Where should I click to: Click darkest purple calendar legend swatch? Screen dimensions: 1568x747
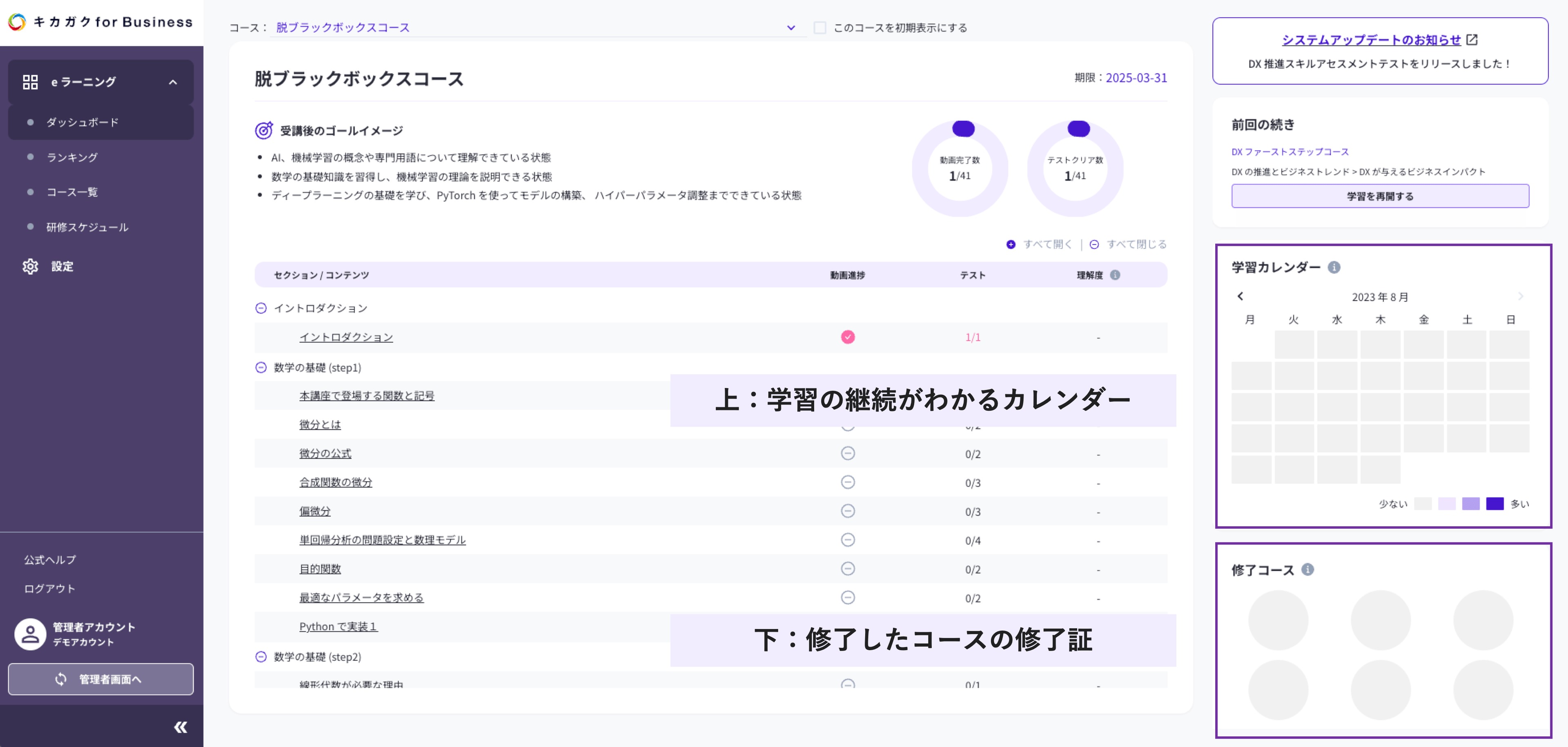point(1494,504)
